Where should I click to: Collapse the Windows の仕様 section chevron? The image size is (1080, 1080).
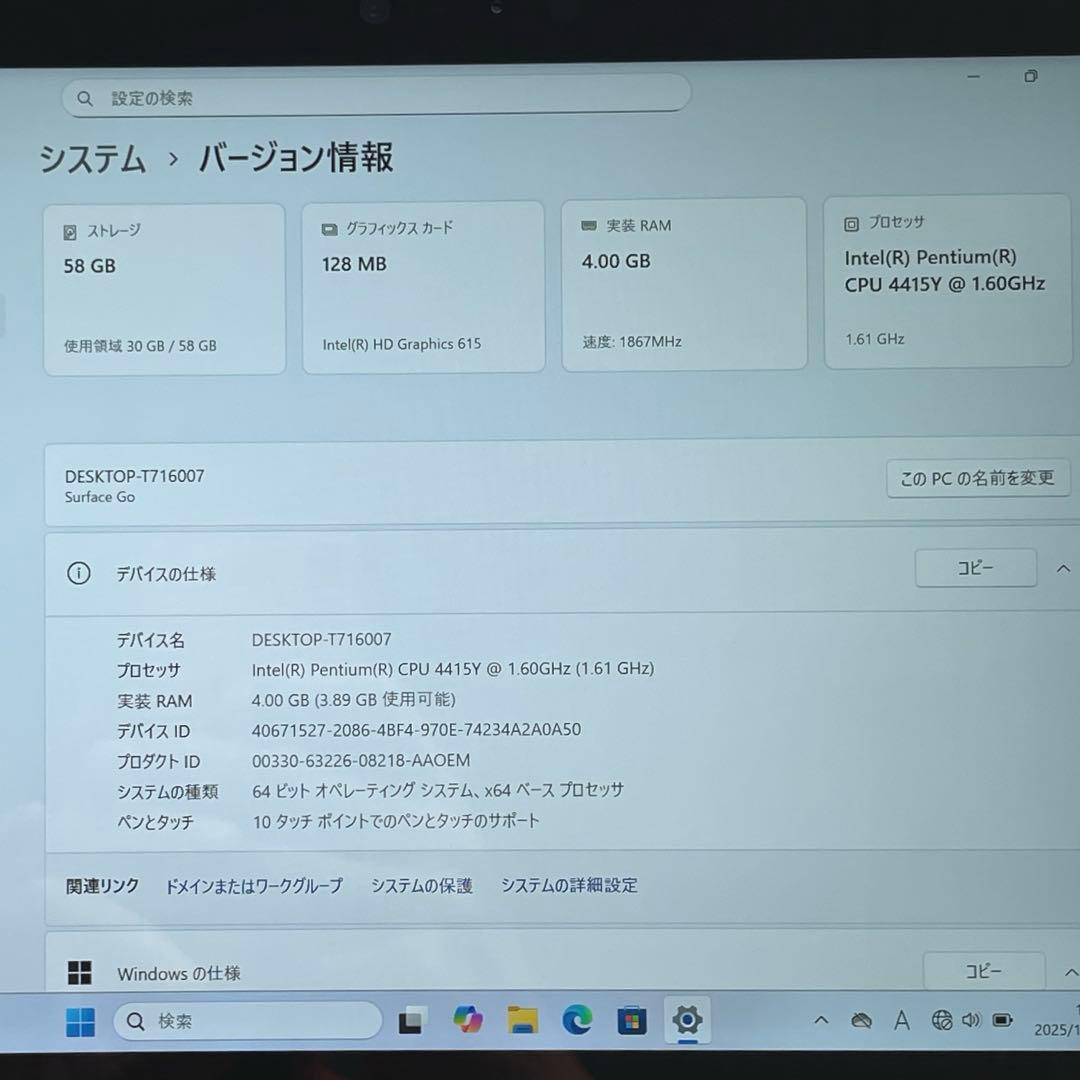coord(1071,973)
